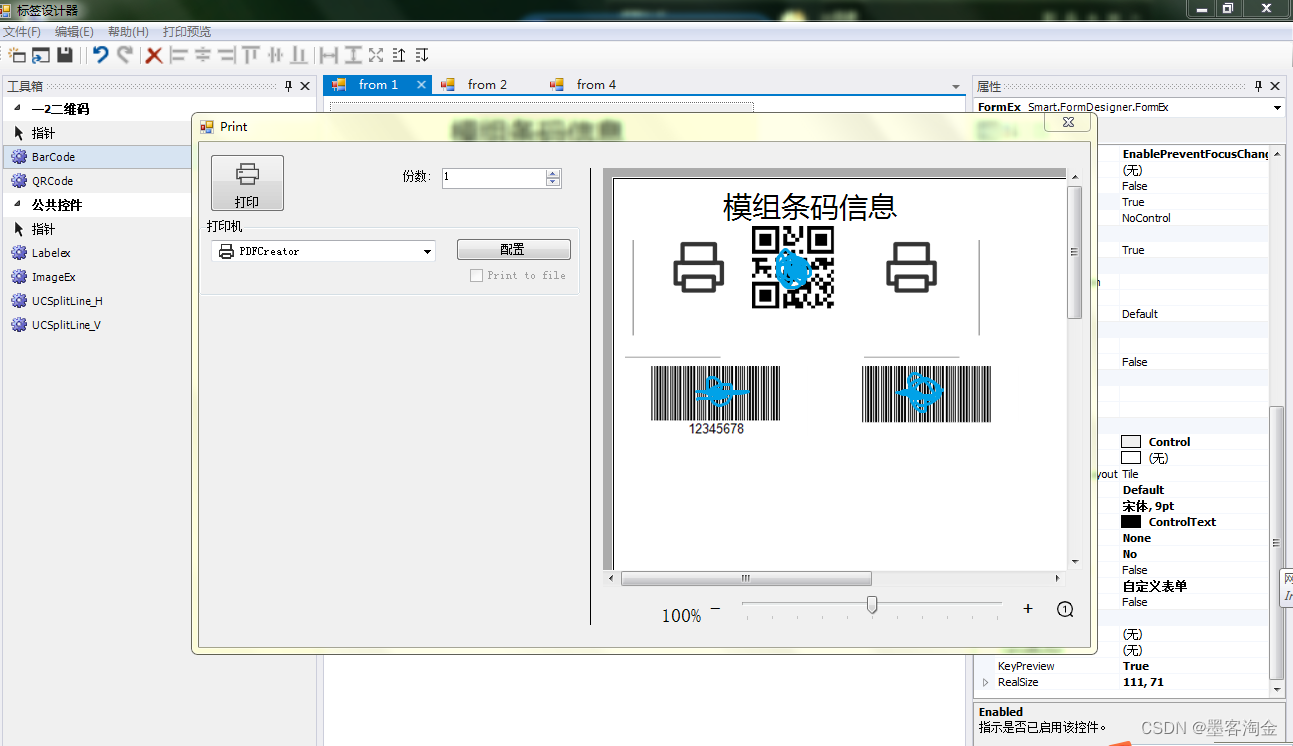
Task: Select 指针 pointer under 一2二维码 group
Action: [x=98, y=133]
